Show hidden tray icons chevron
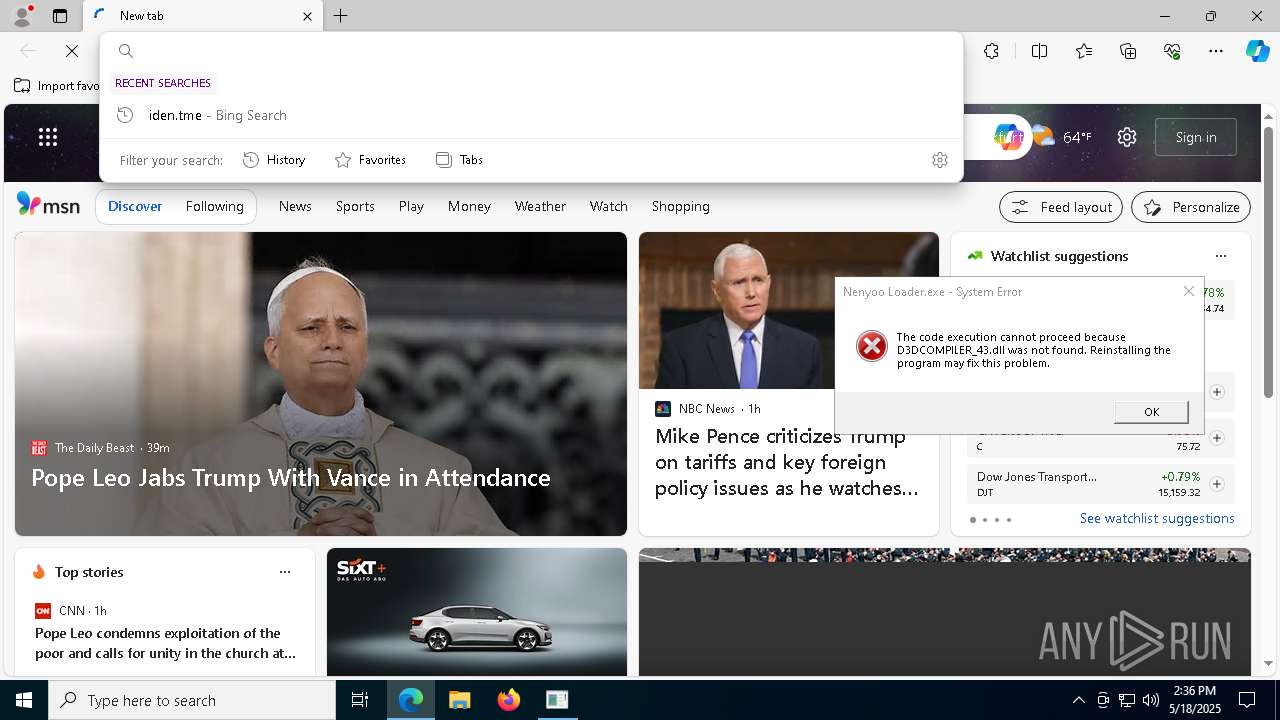The height and width of the screenshot is (720, 1280). (1078, 700)
